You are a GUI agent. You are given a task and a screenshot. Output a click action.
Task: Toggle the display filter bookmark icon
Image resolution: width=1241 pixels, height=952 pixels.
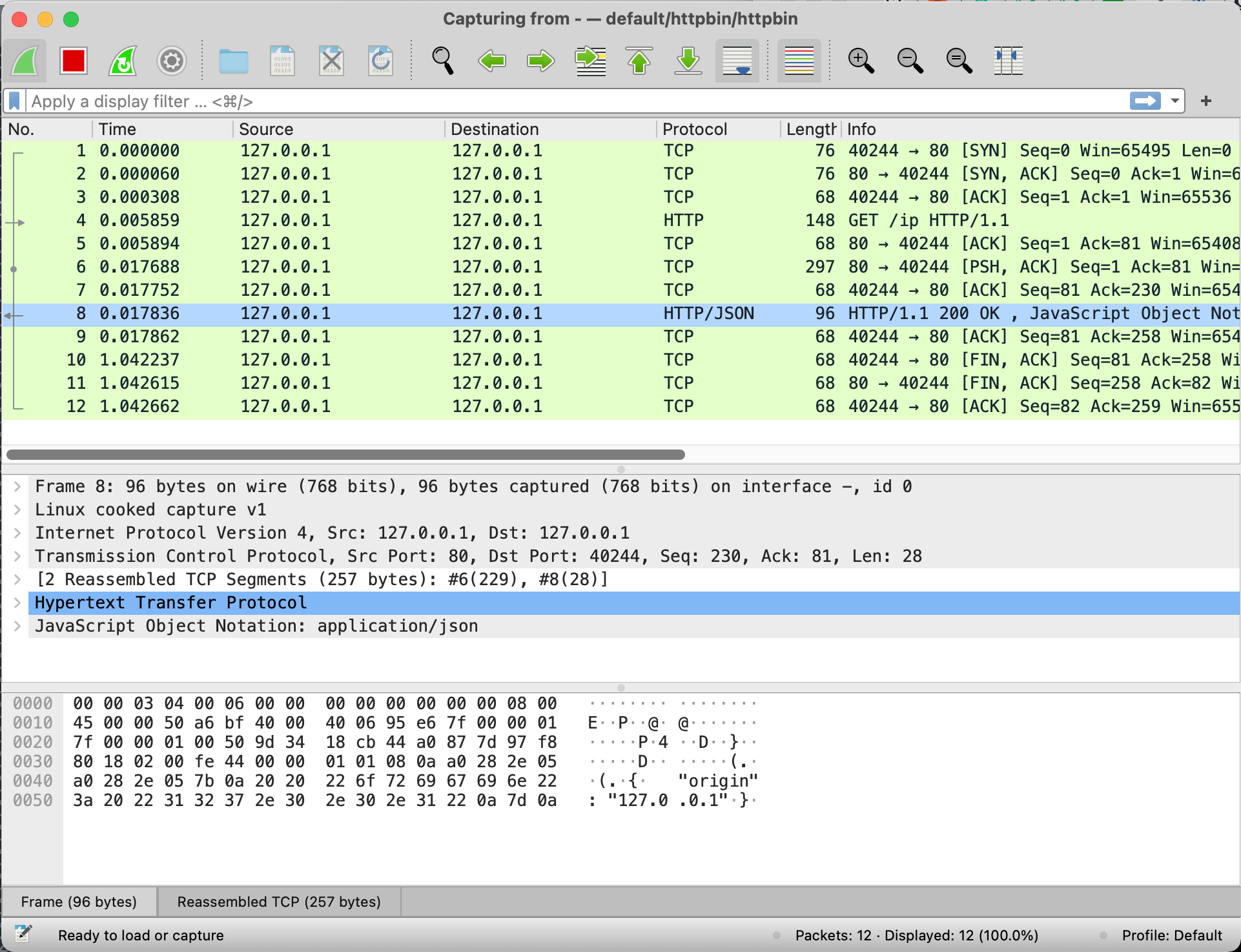tap(15, 101)
